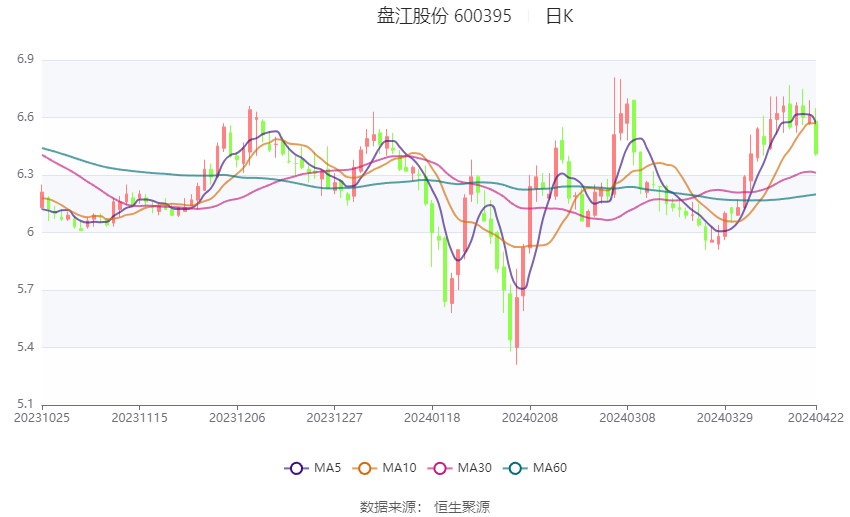Hide the MA30 line via its label

[x=475, y=468]
